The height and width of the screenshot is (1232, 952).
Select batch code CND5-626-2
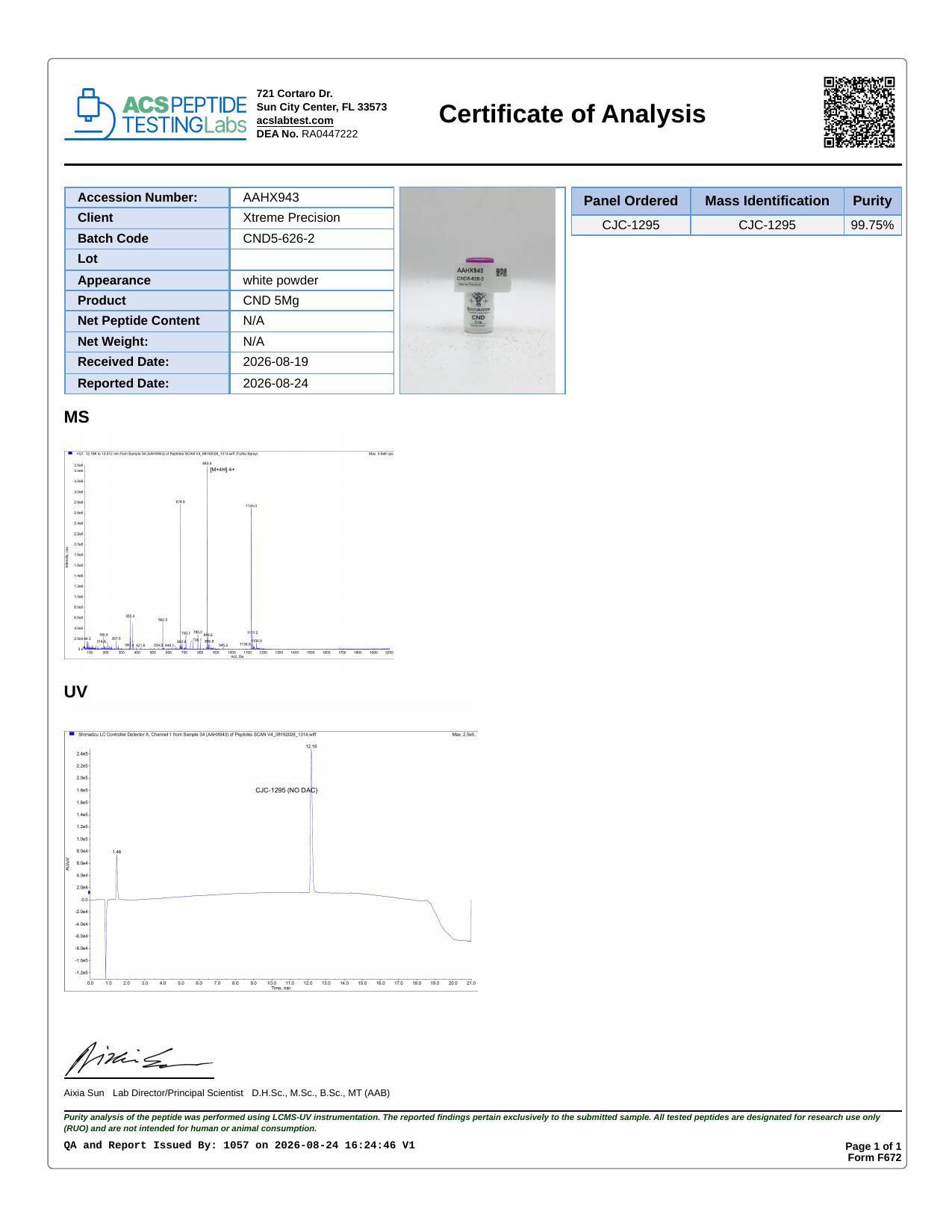click(x=279, y=238)
